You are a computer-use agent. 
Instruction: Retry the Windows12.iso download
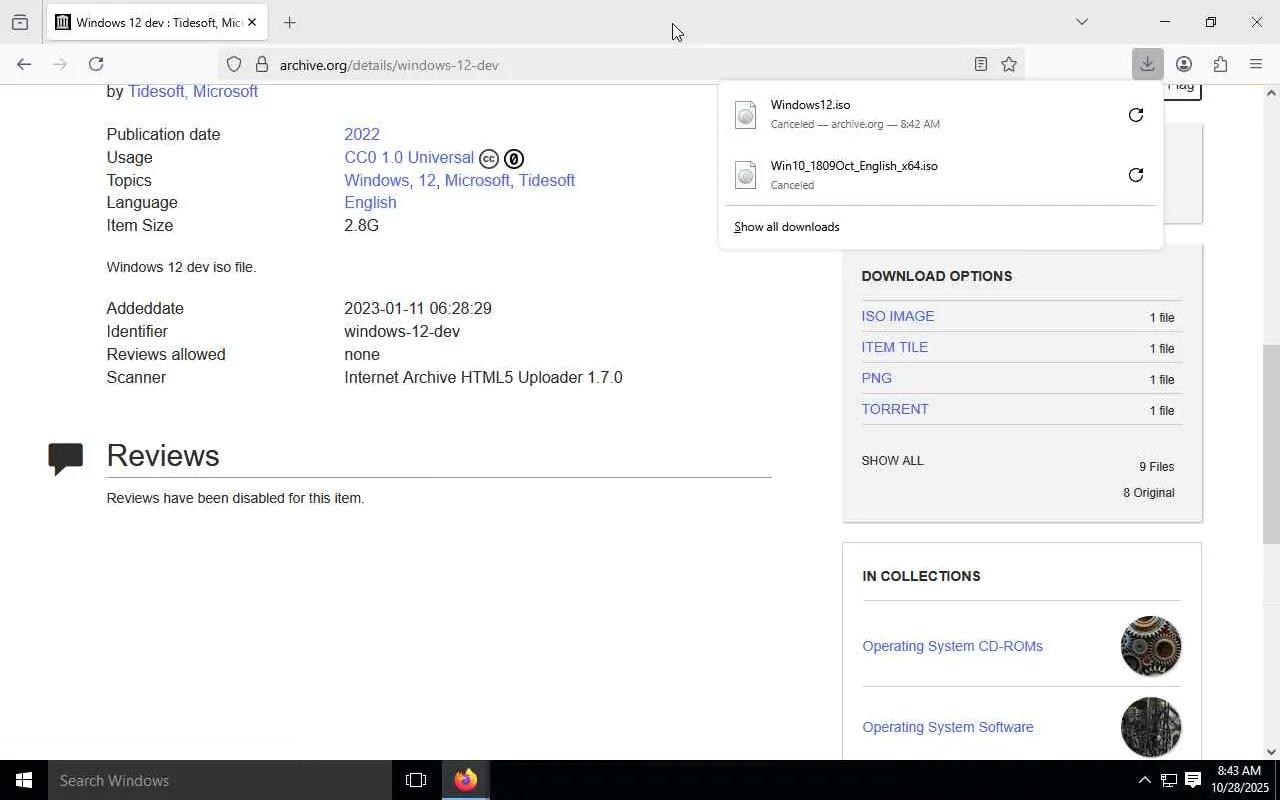(x=1136, y=114)
